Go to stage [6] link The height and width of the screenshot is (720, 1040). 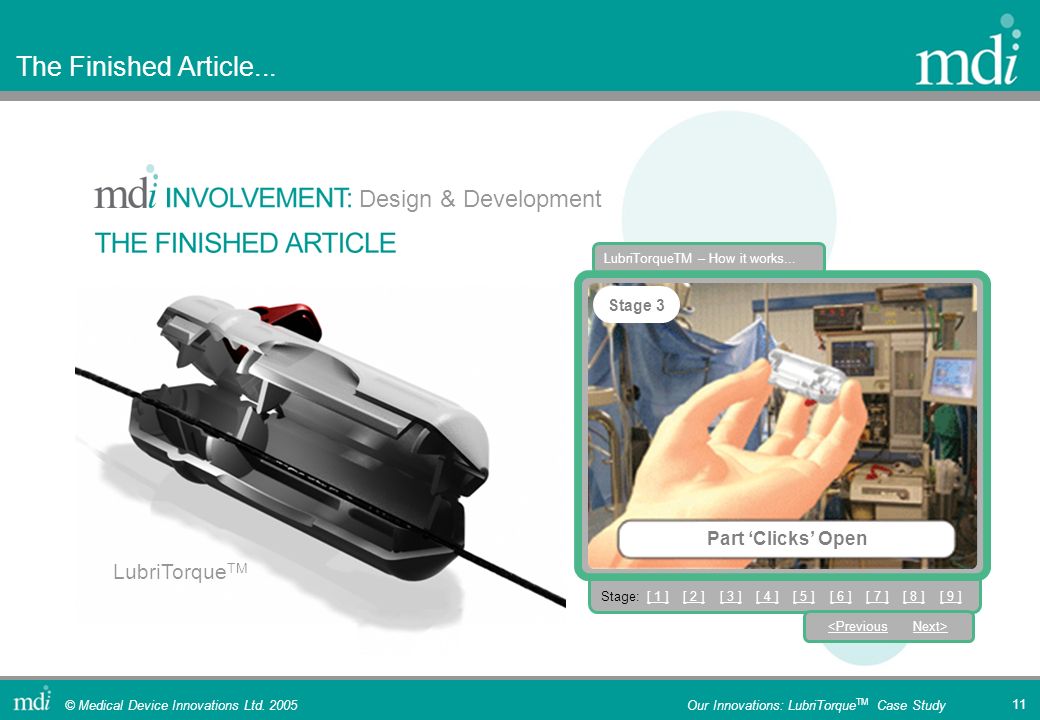pyautogui.click(x=840, y=596)
